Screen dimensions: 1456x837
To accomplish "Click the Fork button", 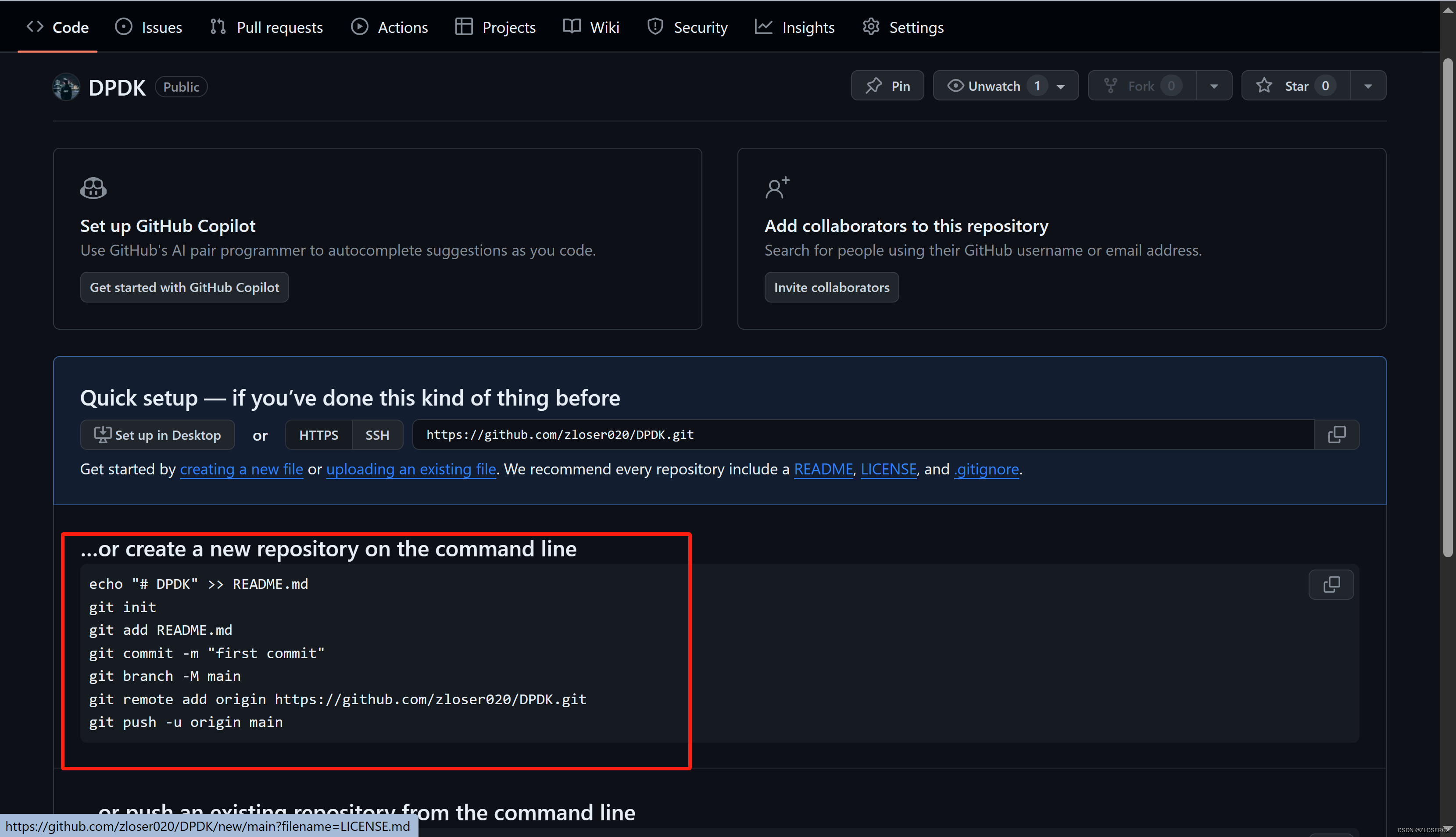I will [x=1142, y=85].
